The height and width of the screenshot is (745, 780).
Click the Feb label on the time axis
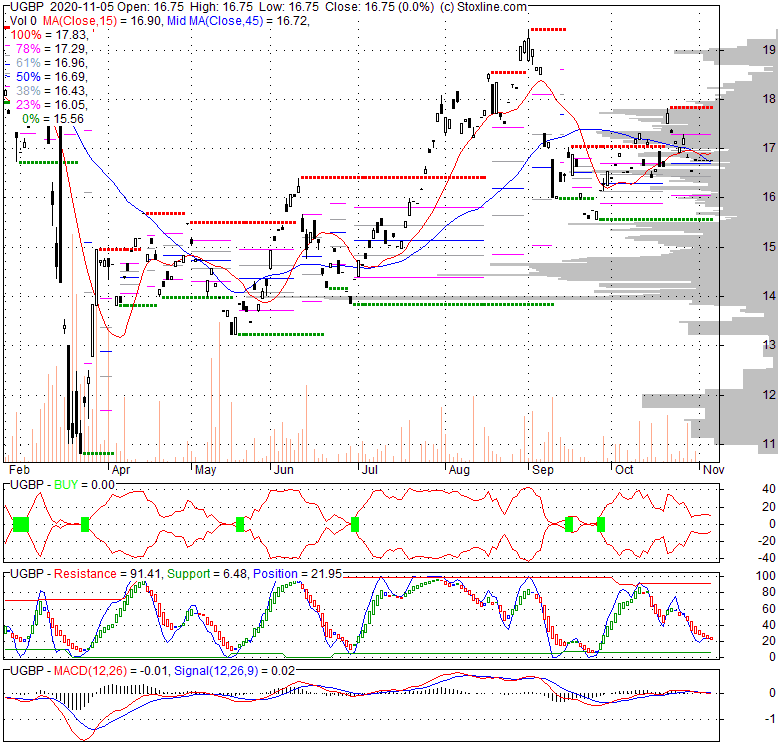tap(19, 469)
